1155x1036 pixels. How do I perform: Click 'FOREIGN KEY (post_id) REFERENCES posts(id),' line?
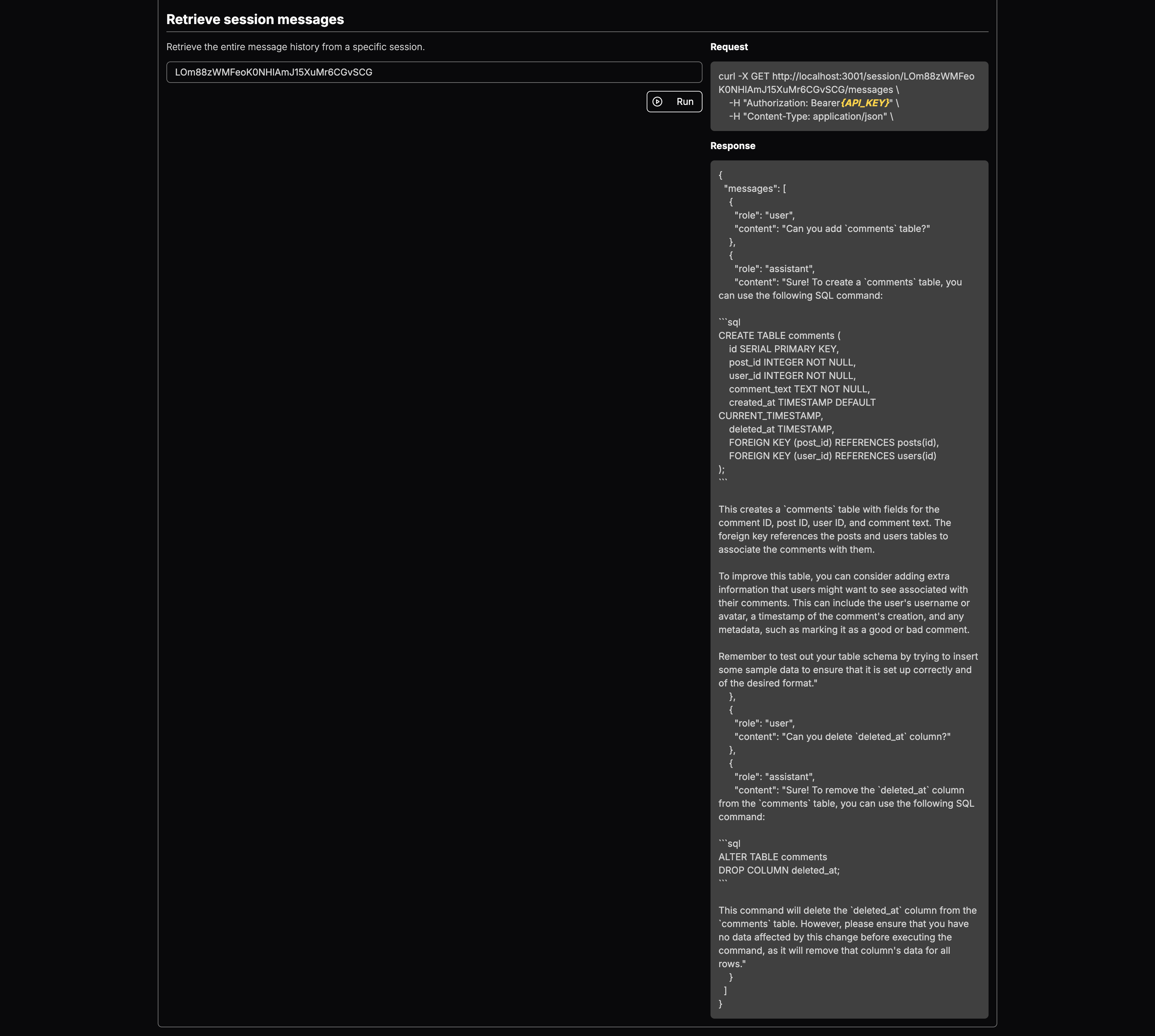pos(833,443)
